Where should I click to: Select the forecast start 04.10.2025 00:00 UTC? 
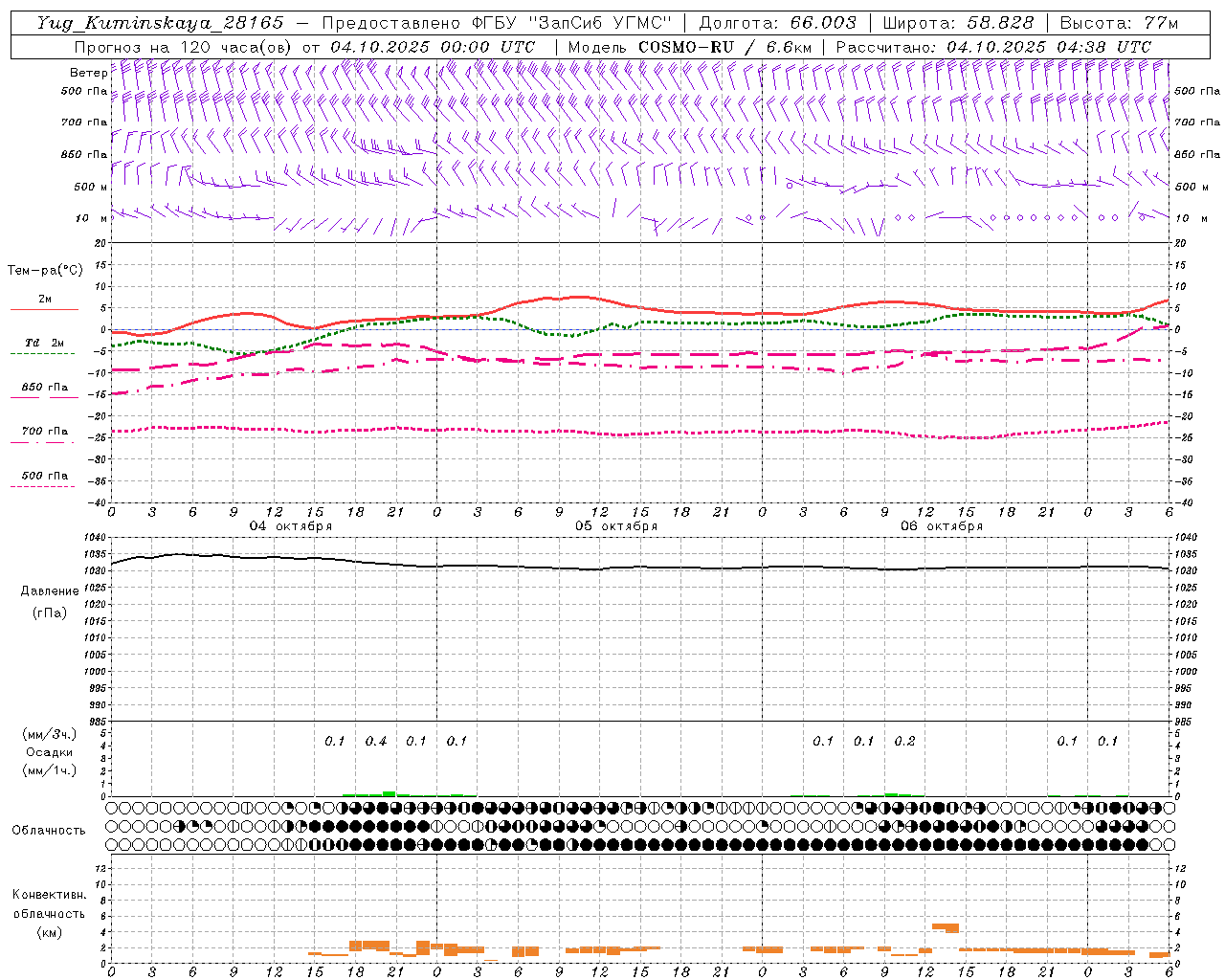pos(433,47)
